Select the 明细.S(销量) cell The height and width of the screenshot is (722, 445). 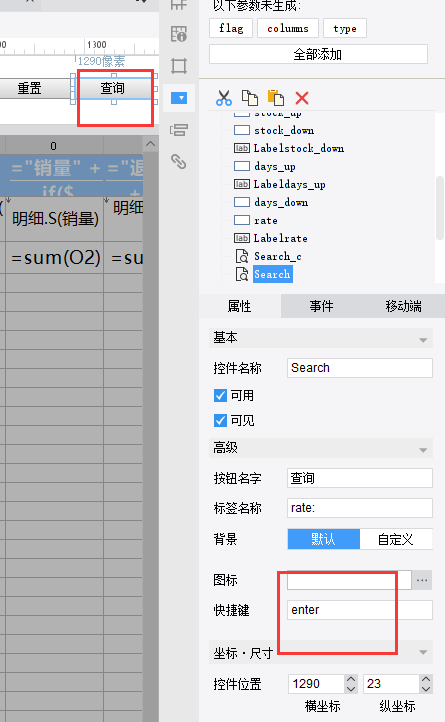tap(55, 218)
